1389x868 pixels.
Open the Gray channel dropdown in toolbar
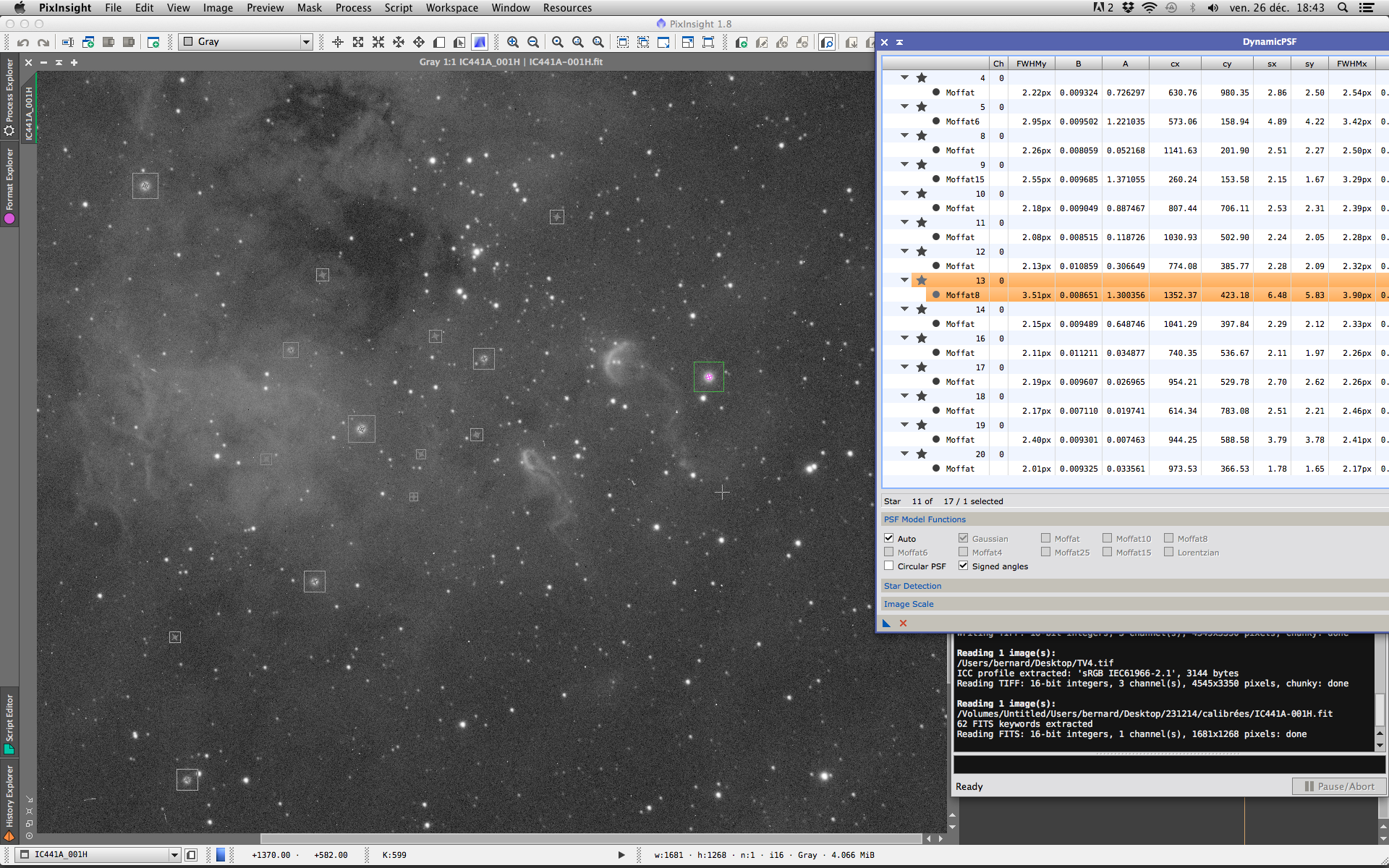[247, 42]
